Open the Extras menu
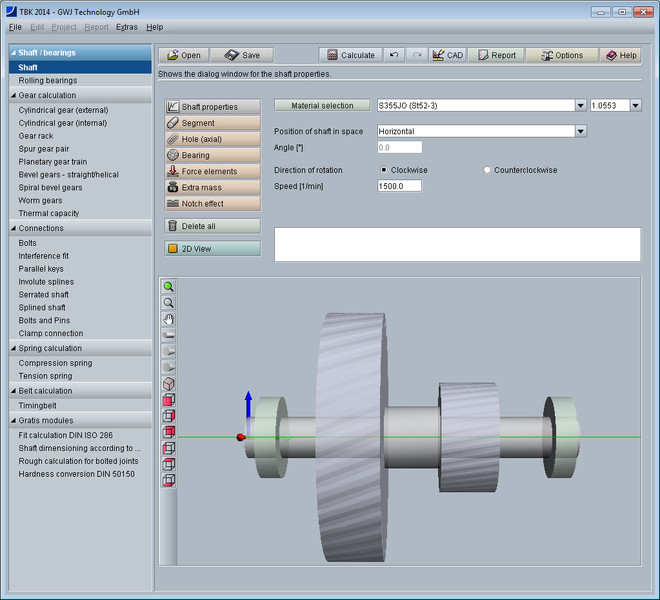The height and width of the screenshot is (600, 660). tap(126, 27)
